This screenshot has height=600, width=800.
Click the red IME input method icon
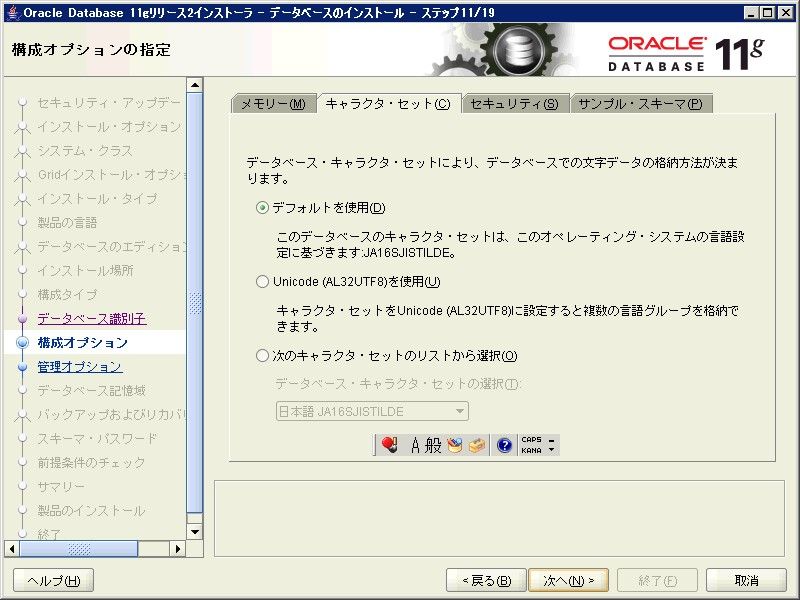387,445
